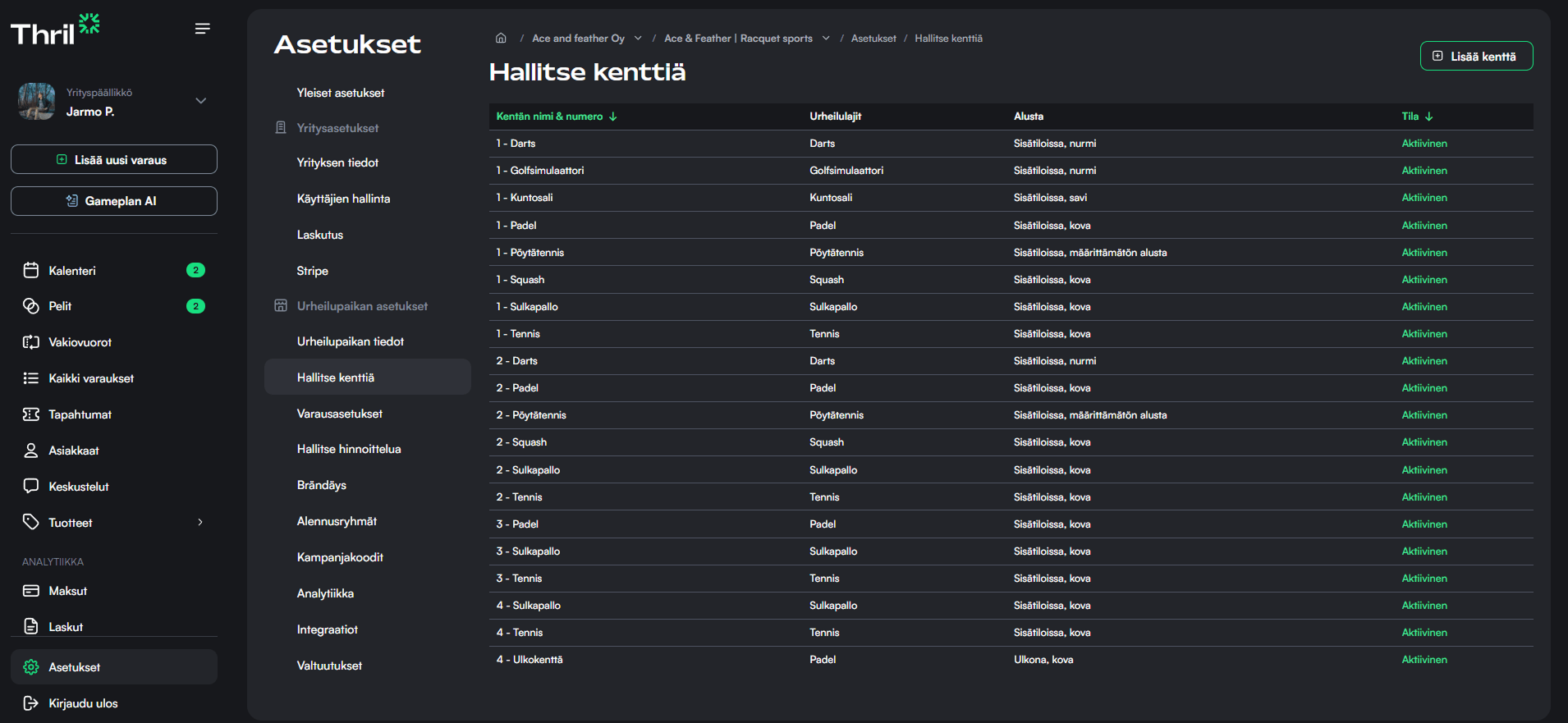The height and width of the screenshot is (723, 1568).
Task: Click the home icon in the breadcrumb
Action: click(x=501, y=39)
